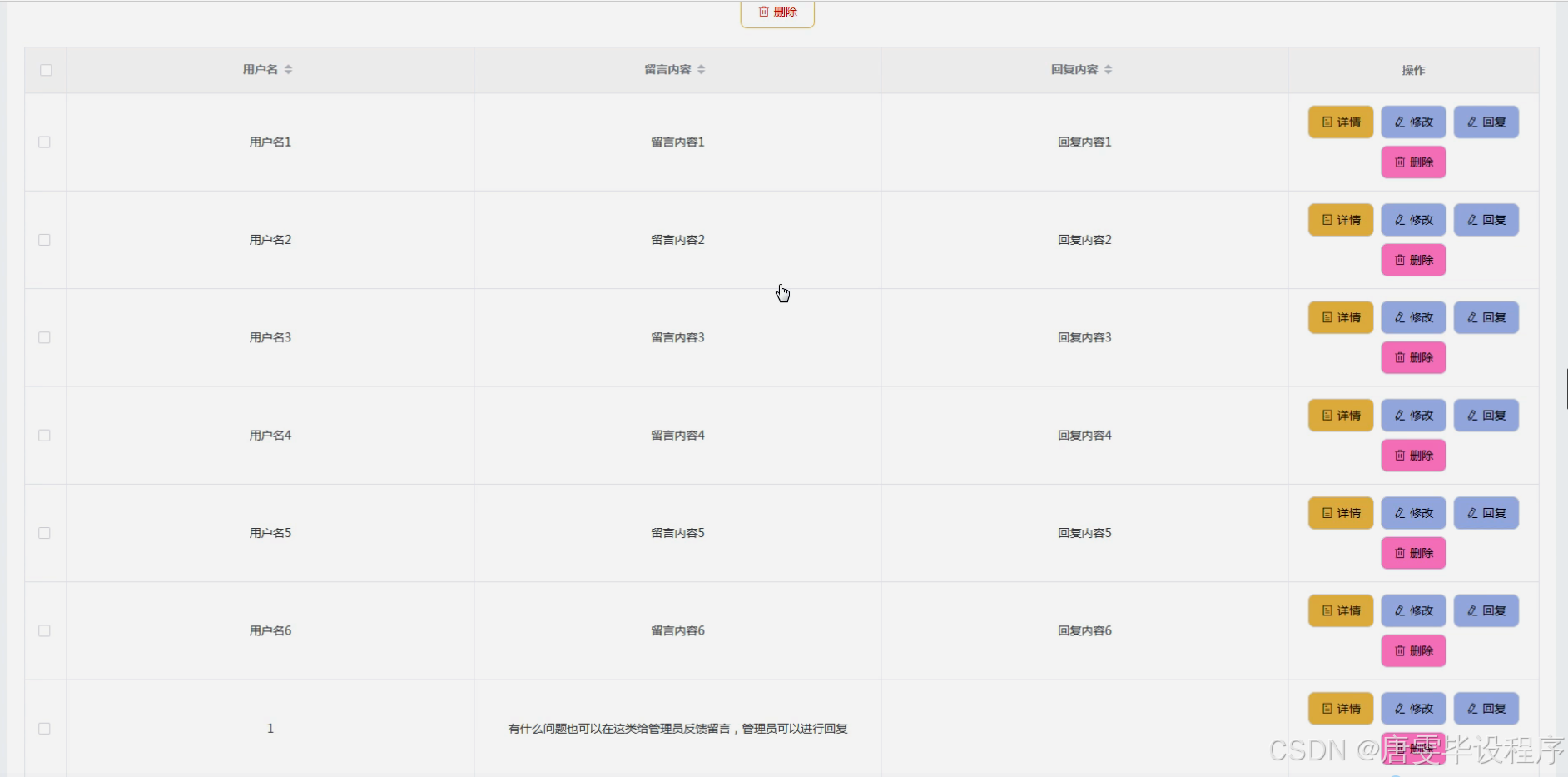This screenshot has width=1568, height=777.
Task: Click 回复 for 用户名2 row
Action: (1486, 220)
